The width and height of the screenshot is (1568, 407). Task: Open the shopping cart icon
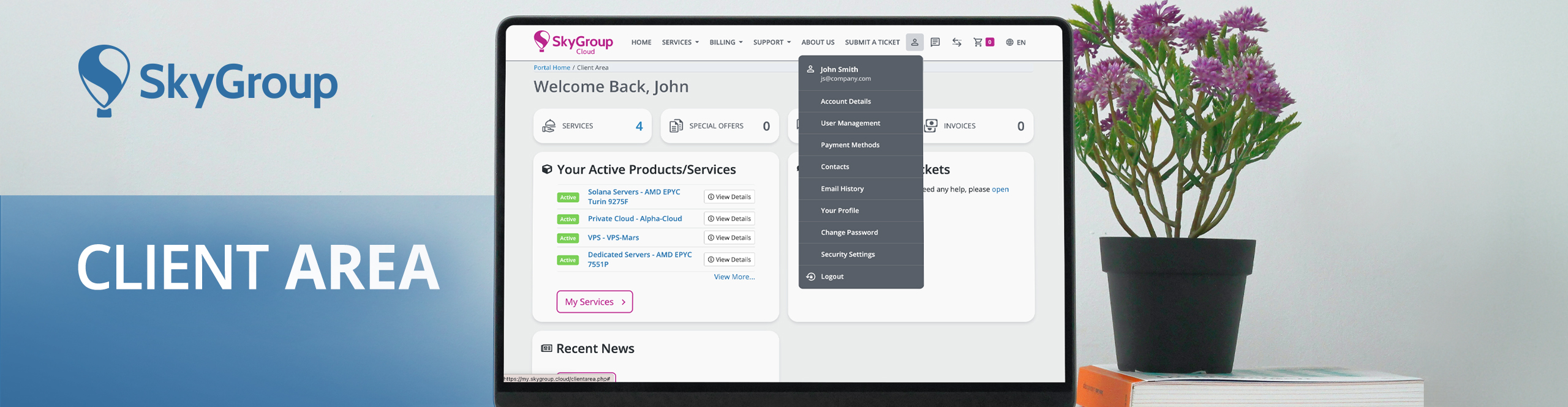click(978, 42)
